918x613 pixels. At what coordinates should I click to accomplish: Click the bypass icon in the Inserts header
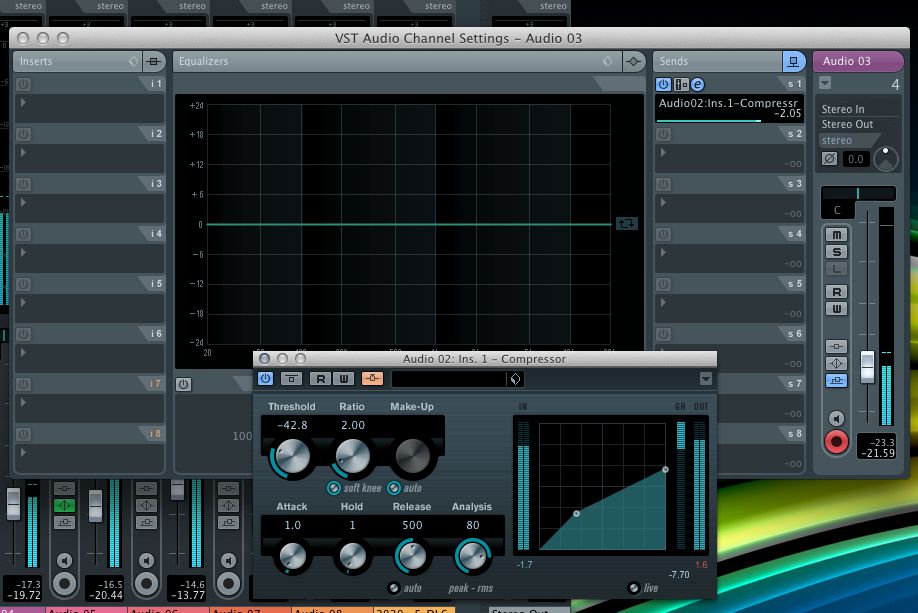click(x=153, y=61)
